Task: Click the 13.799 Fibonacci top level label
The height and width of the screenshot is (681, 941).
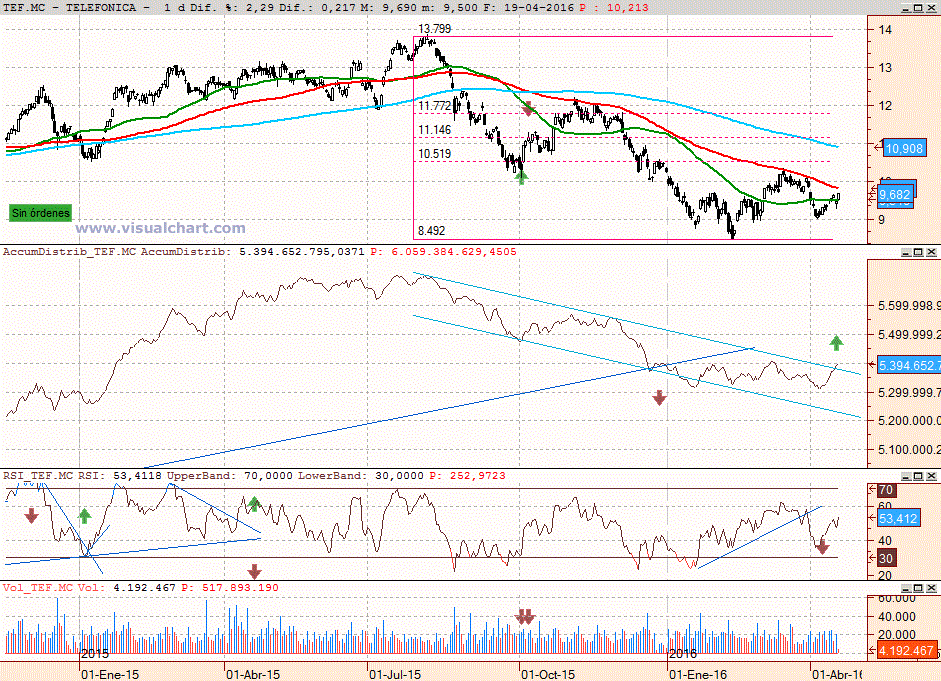Action: [x=434, y=29]
